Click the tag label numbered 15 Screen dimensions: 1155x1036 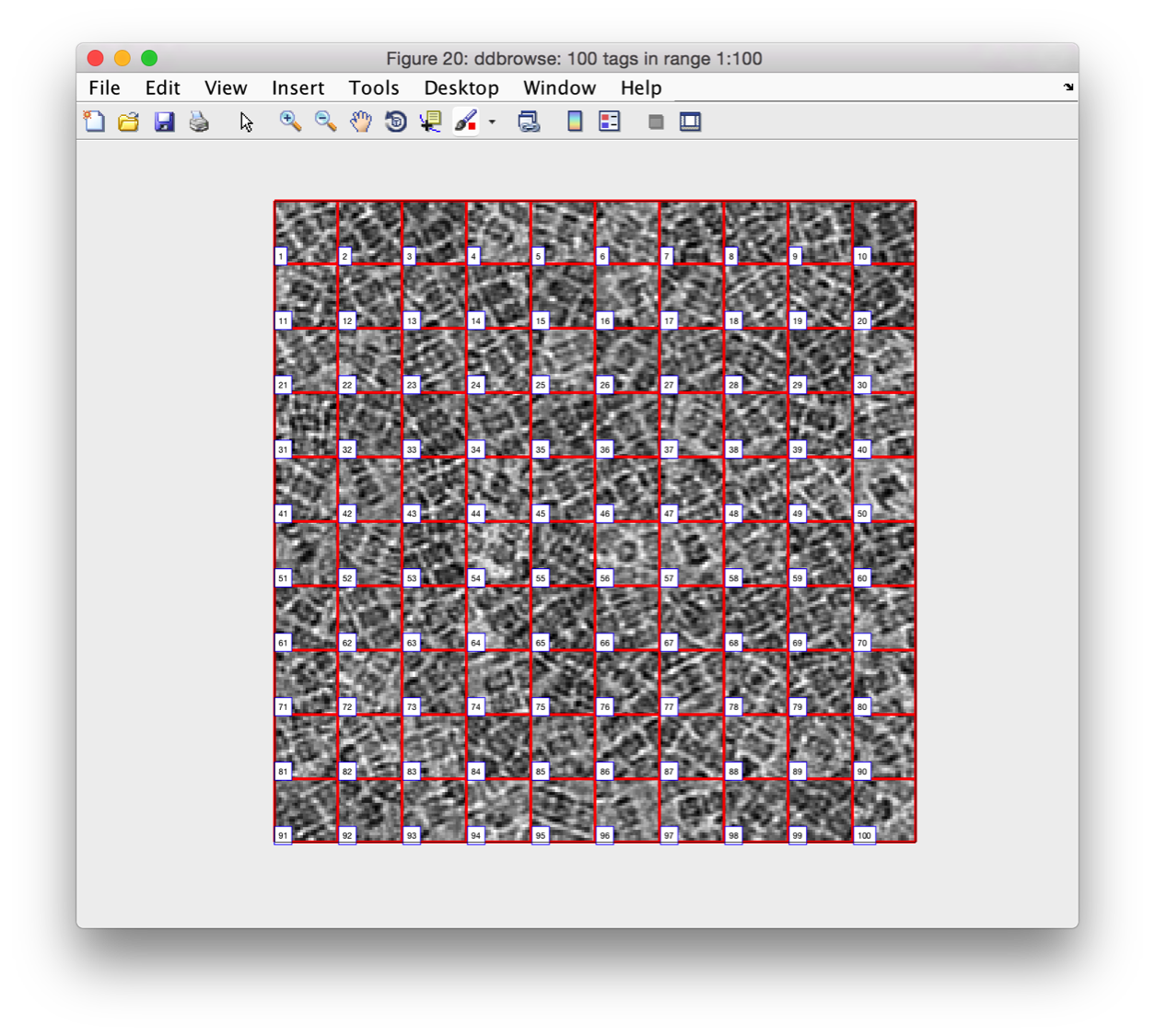[x=541, y=320]
